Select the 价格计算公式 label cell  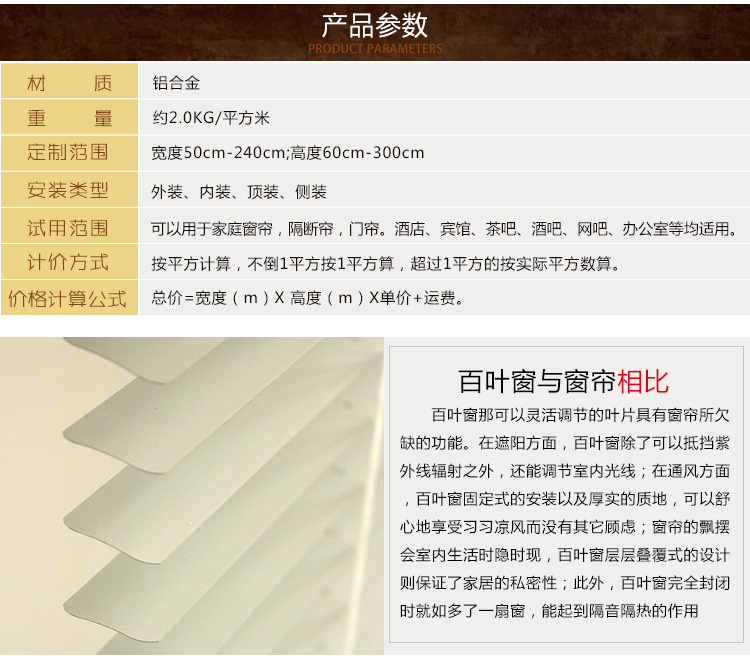click(x=69, y=298)
